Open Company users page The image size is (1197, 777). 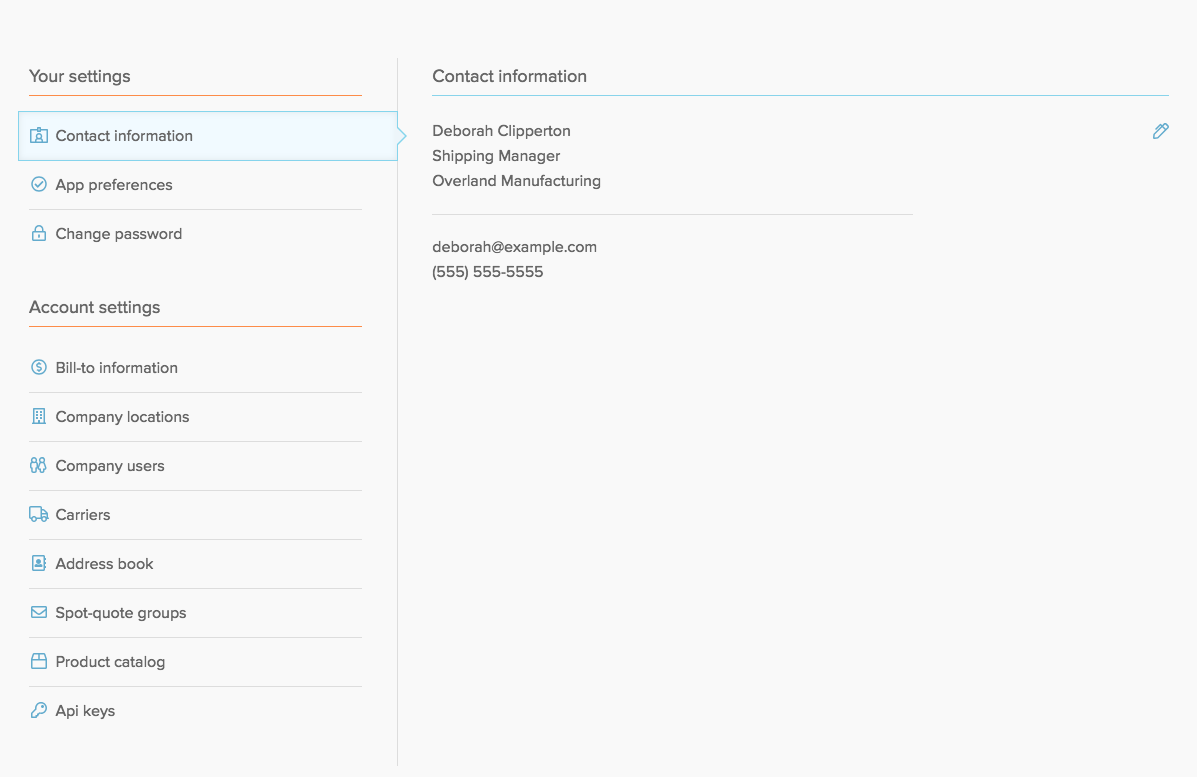pos(195,466)
